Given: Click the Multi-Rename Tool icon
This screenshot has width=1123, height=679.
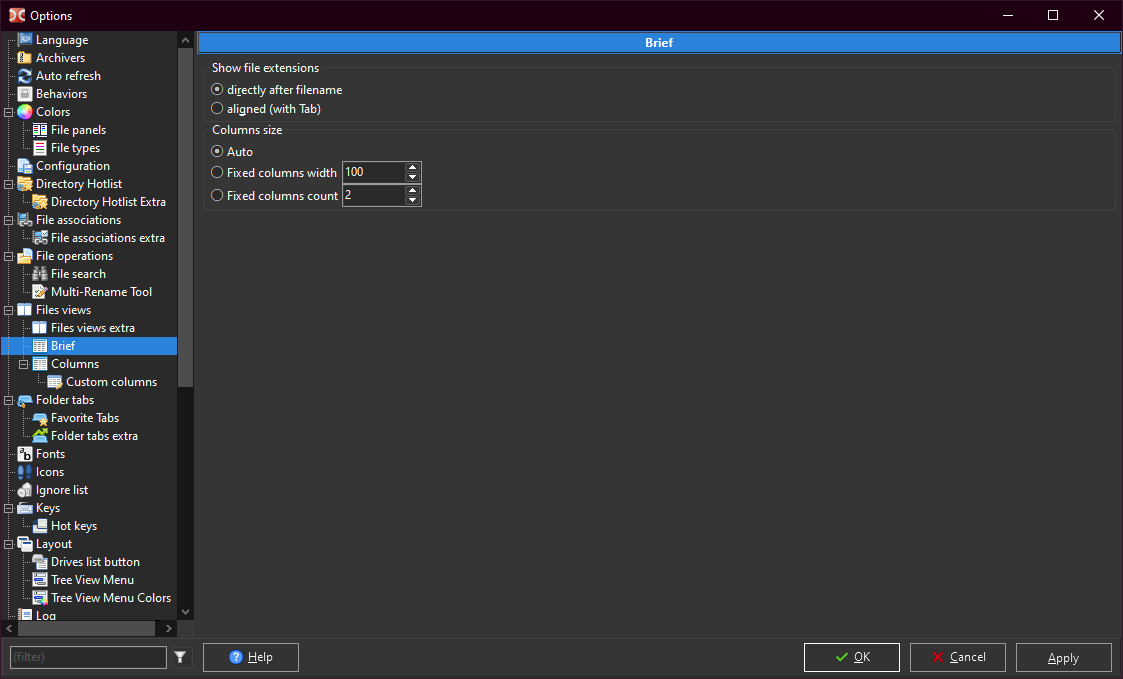Looking at the screenshot, I should point(40,292).
